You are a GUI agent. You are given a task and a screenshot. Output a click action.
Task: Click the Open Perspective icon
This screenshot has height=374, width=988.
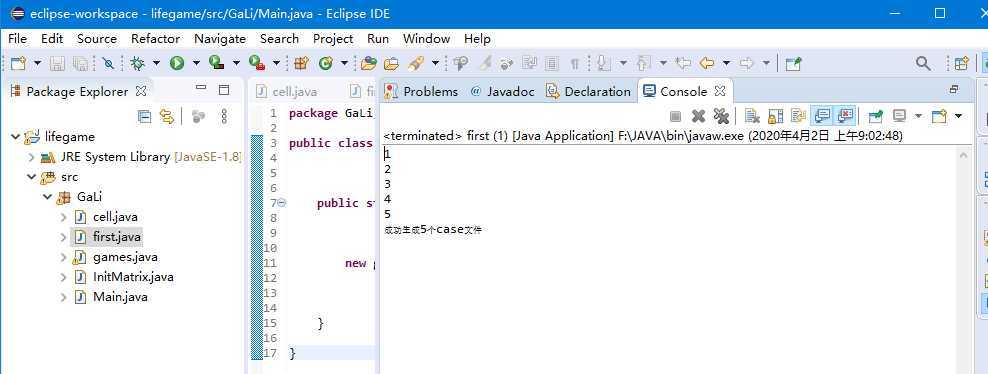point(962,63)
